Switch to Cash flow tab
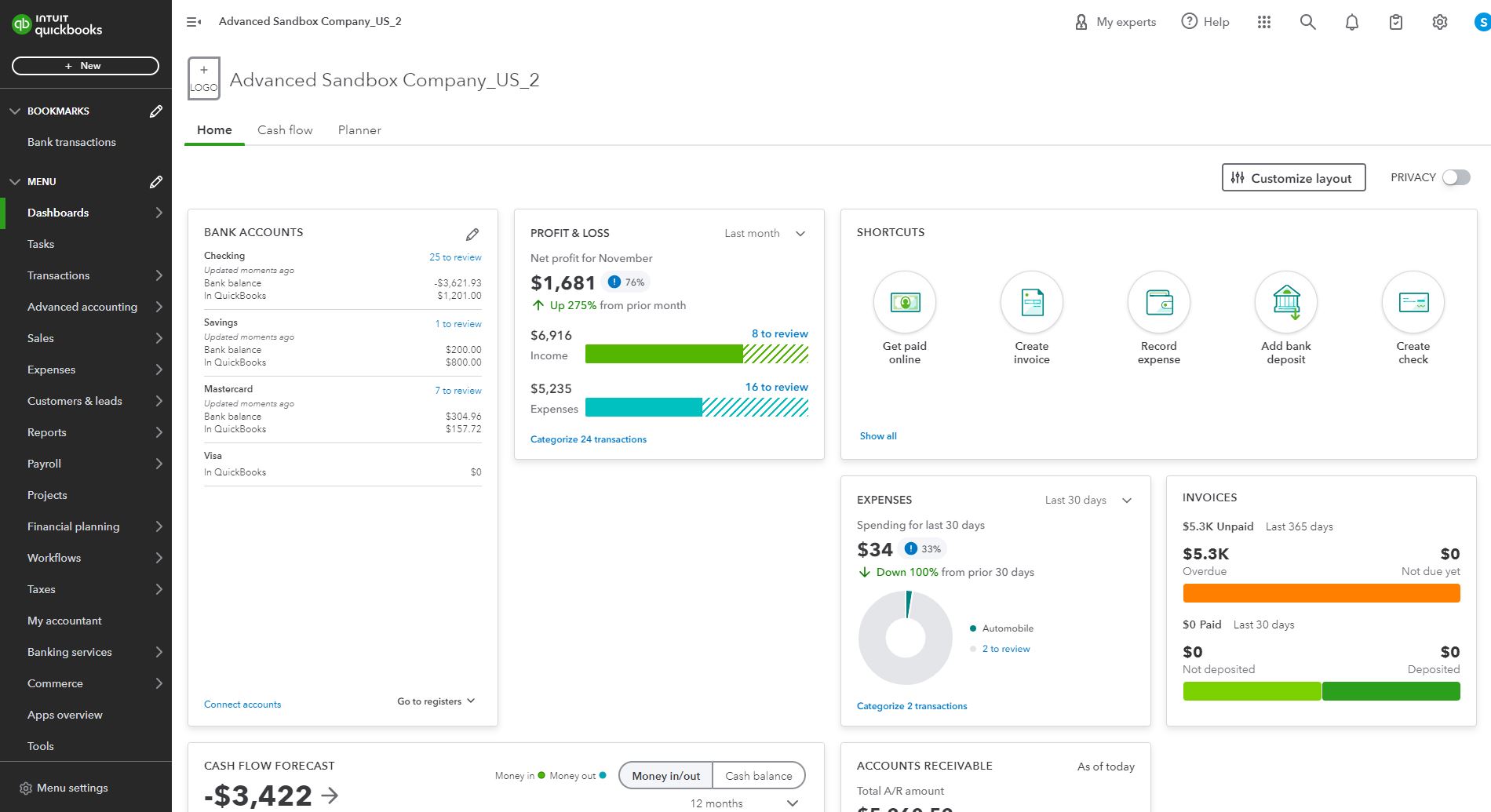 point(285,130)
